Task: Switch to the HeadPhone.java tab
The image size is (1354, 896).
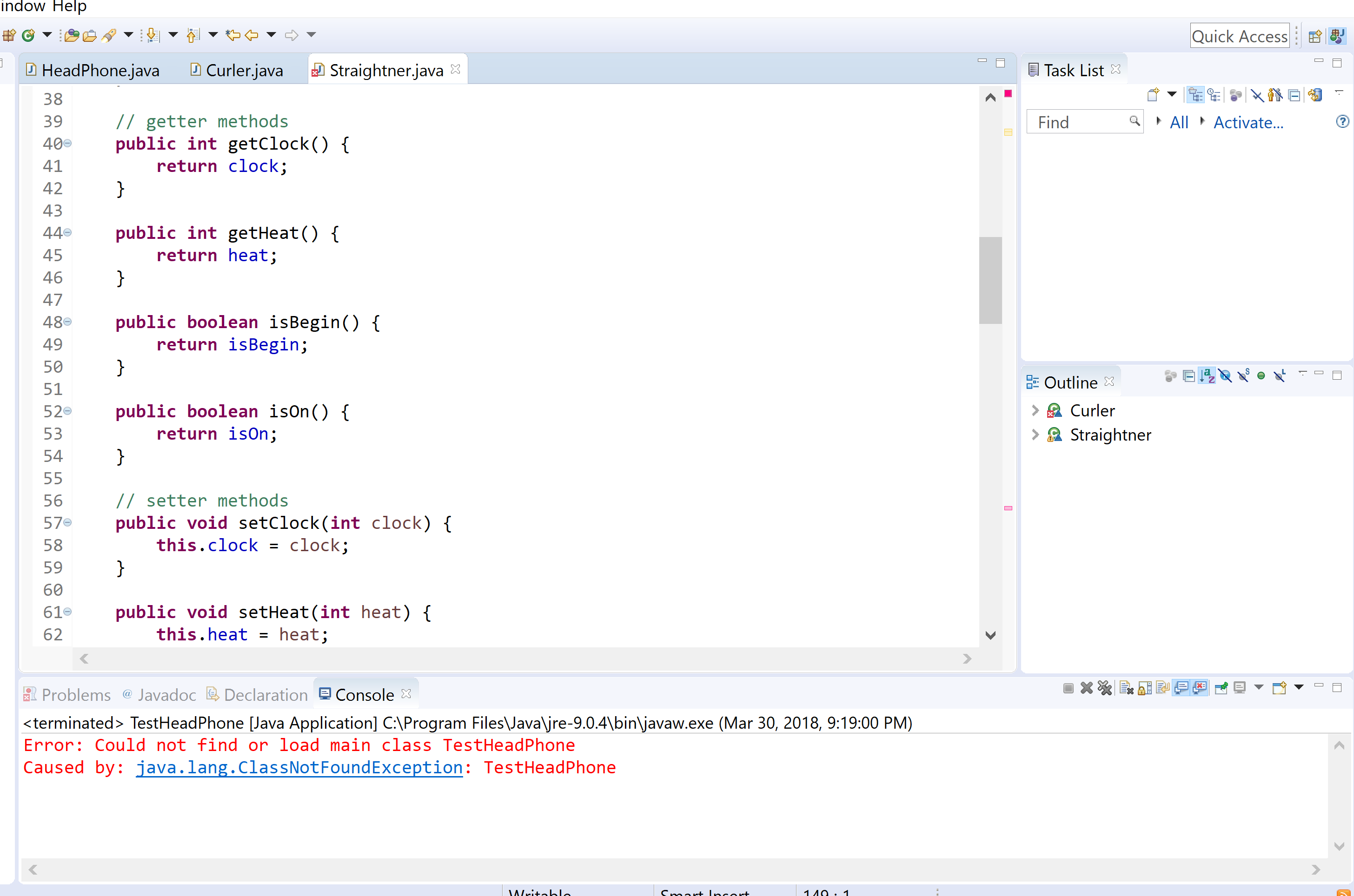Action: point(100,70)
